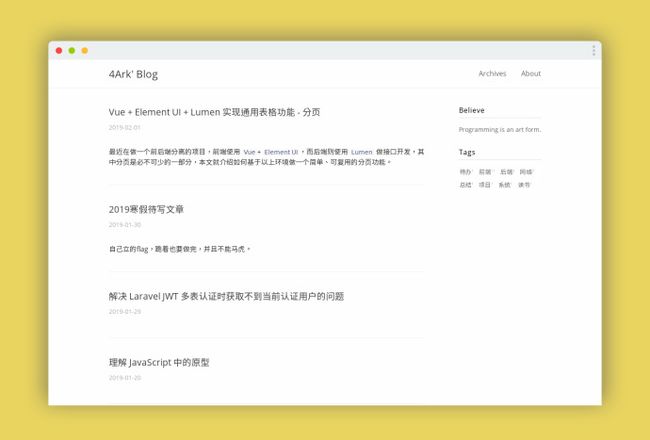
Task: Select the 网络 tag
Action: point(526,172)
